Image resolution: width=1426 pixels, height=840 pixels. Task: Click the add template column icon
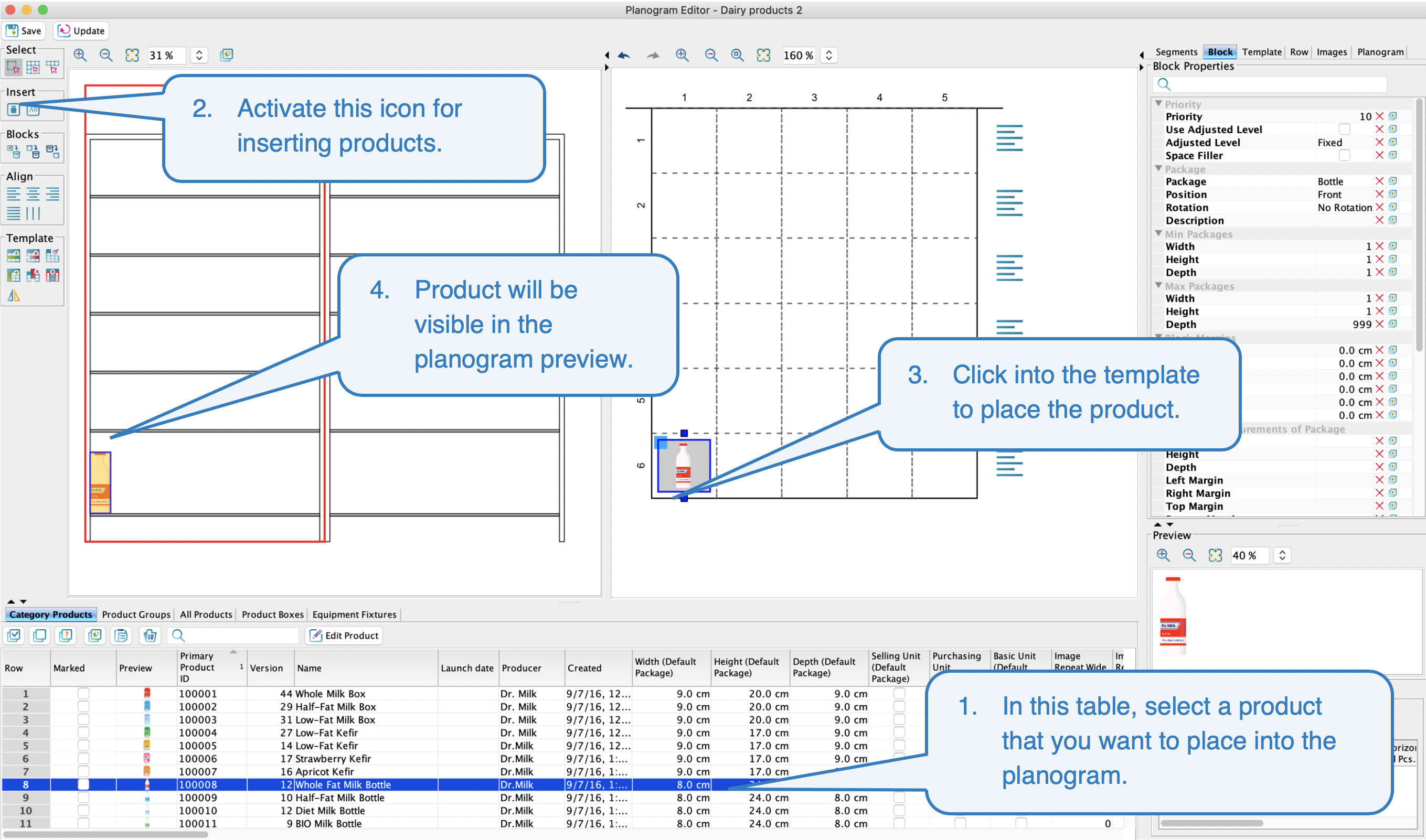(14, 276)
